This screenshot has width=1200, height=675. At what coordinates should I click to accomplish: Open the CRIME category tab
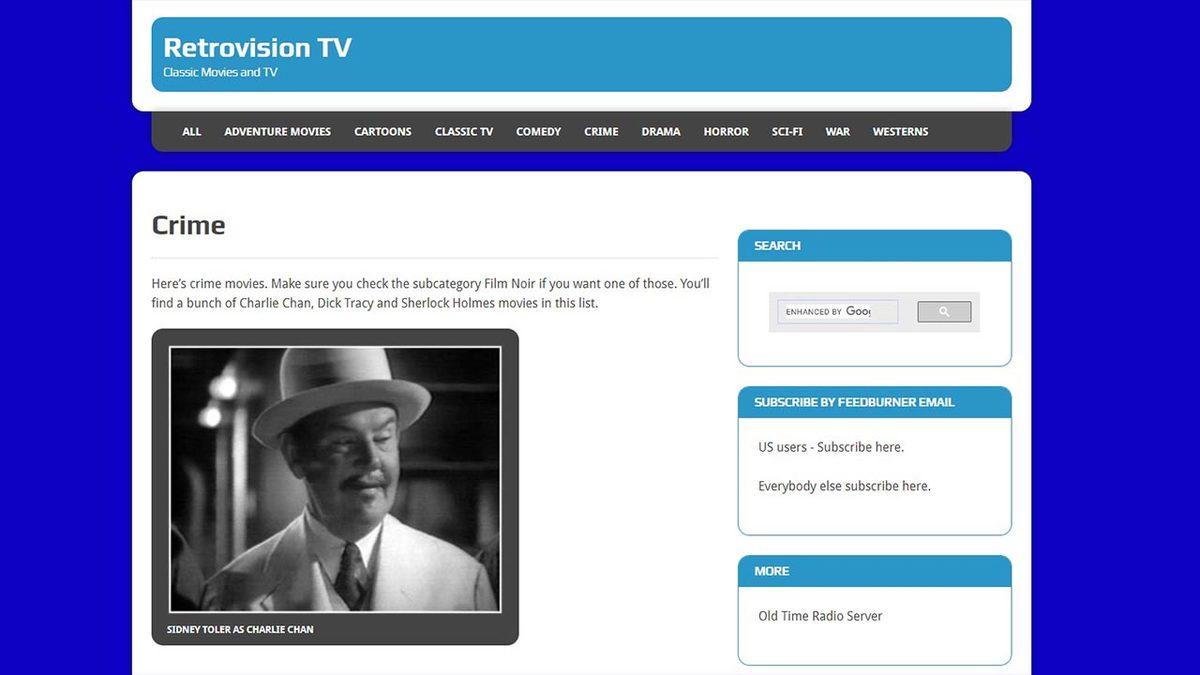[600, 131]
